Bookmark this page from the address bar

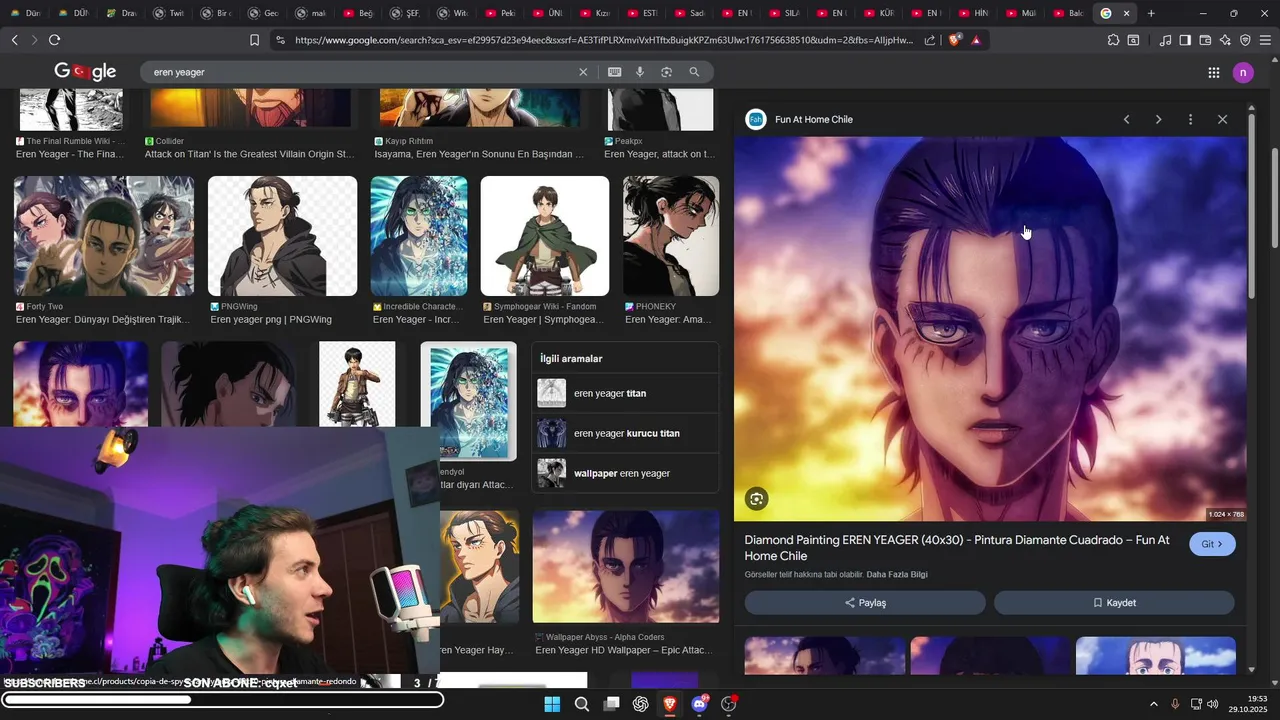[254, 40]
